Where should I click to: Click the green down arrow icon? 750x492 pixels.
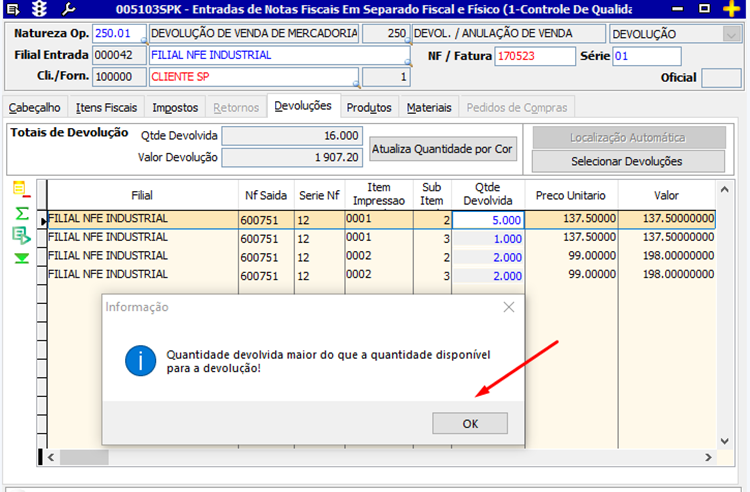coord(22,259)
